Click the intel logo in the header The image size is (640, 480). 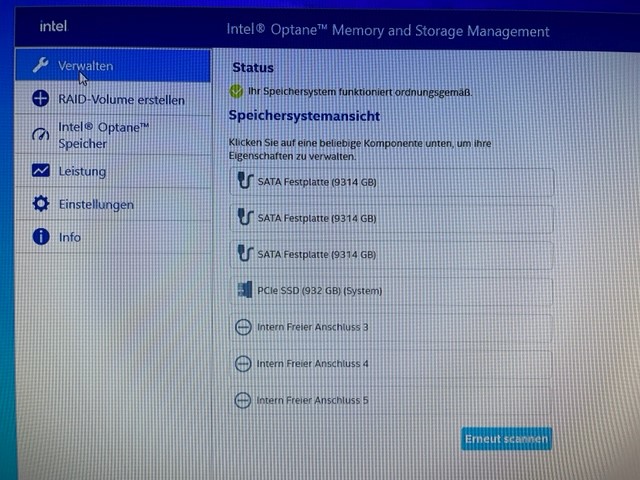(53, 27)
